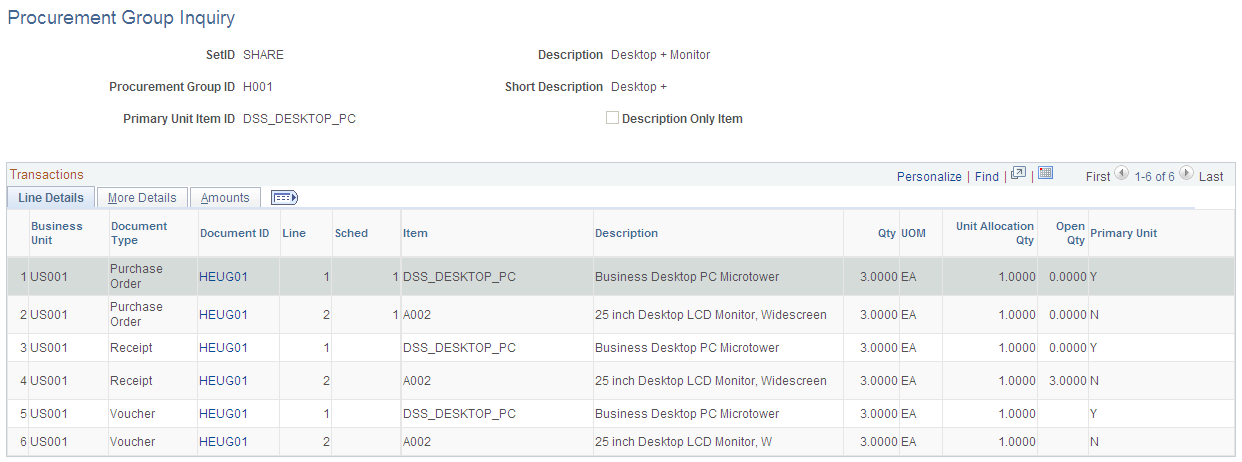Viewport: 1242px width, 462px height.
Task: Click DSS_DESKTOP_PC item in row 1
Action: (459, 277)
